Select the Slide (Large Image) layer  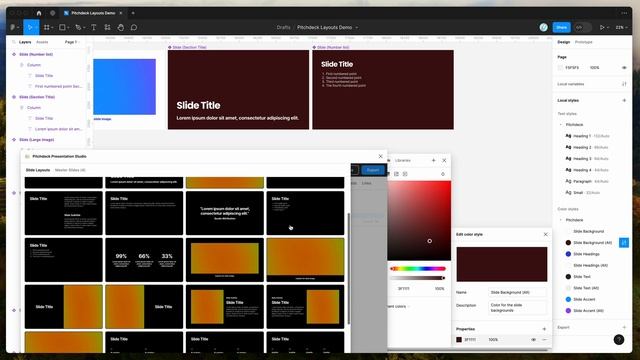pyautogui.click(x=36, y=140)
